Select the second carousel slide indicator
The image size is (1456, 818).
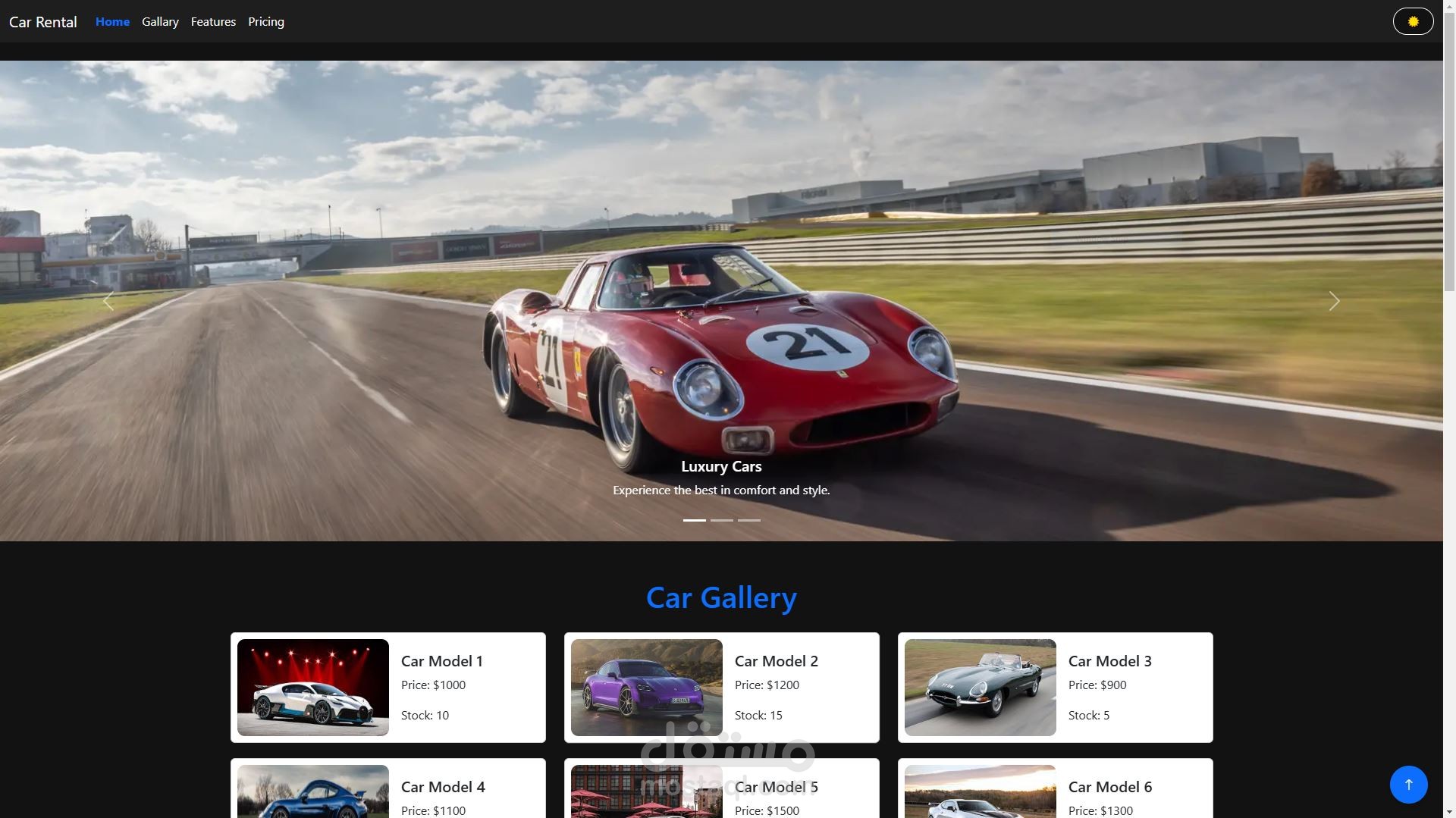pos(722,520)
